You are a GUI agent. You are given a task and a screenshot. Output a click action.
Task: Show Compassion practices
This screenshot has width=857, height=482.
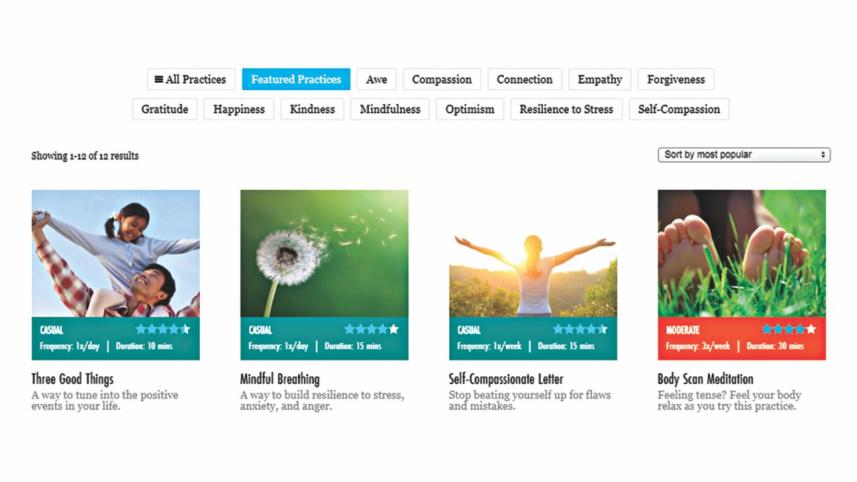pyautogui.click(x=442, y=80)
